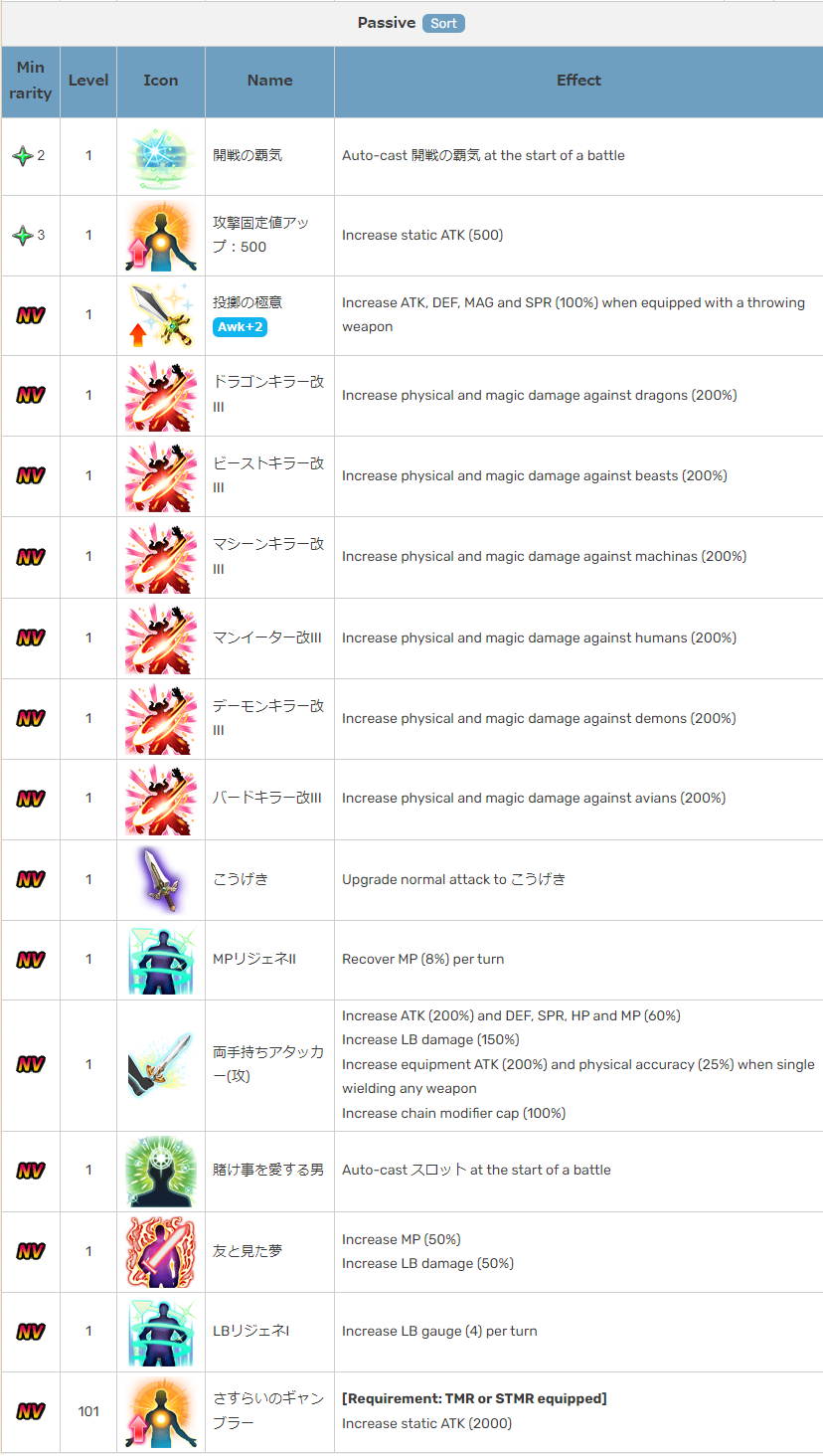Open the マンイーター改III skill link
The width and height of the screenshot is (823, 1456).
click(267, 637)
